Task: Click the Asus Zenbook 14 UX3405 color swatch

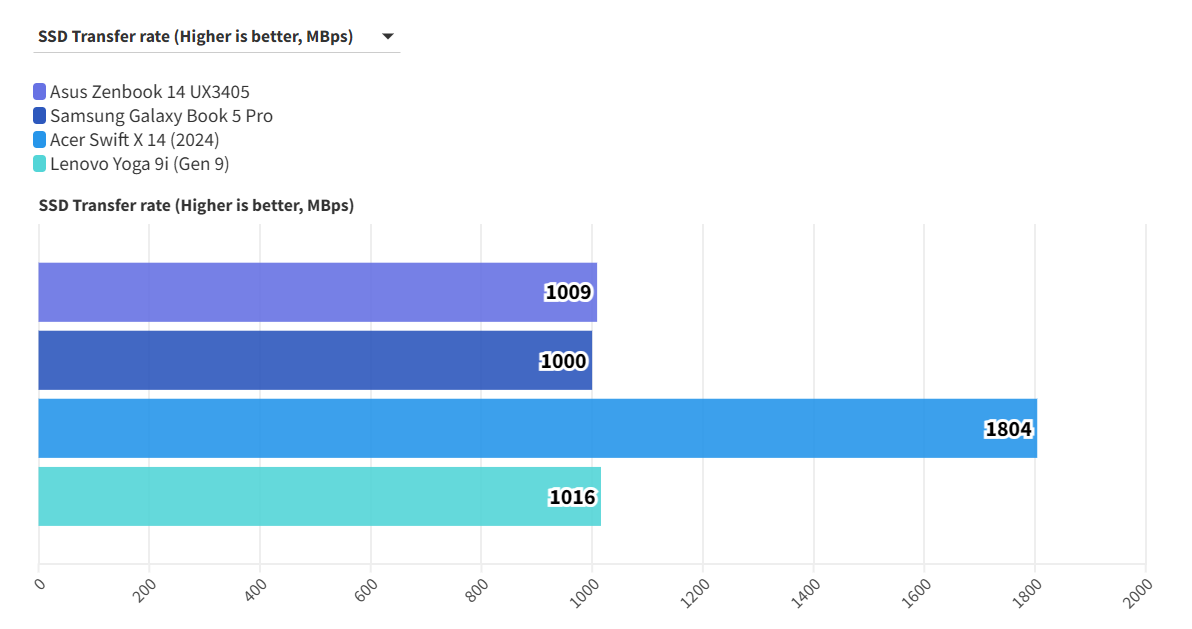Action: click(x=40, y=92)
